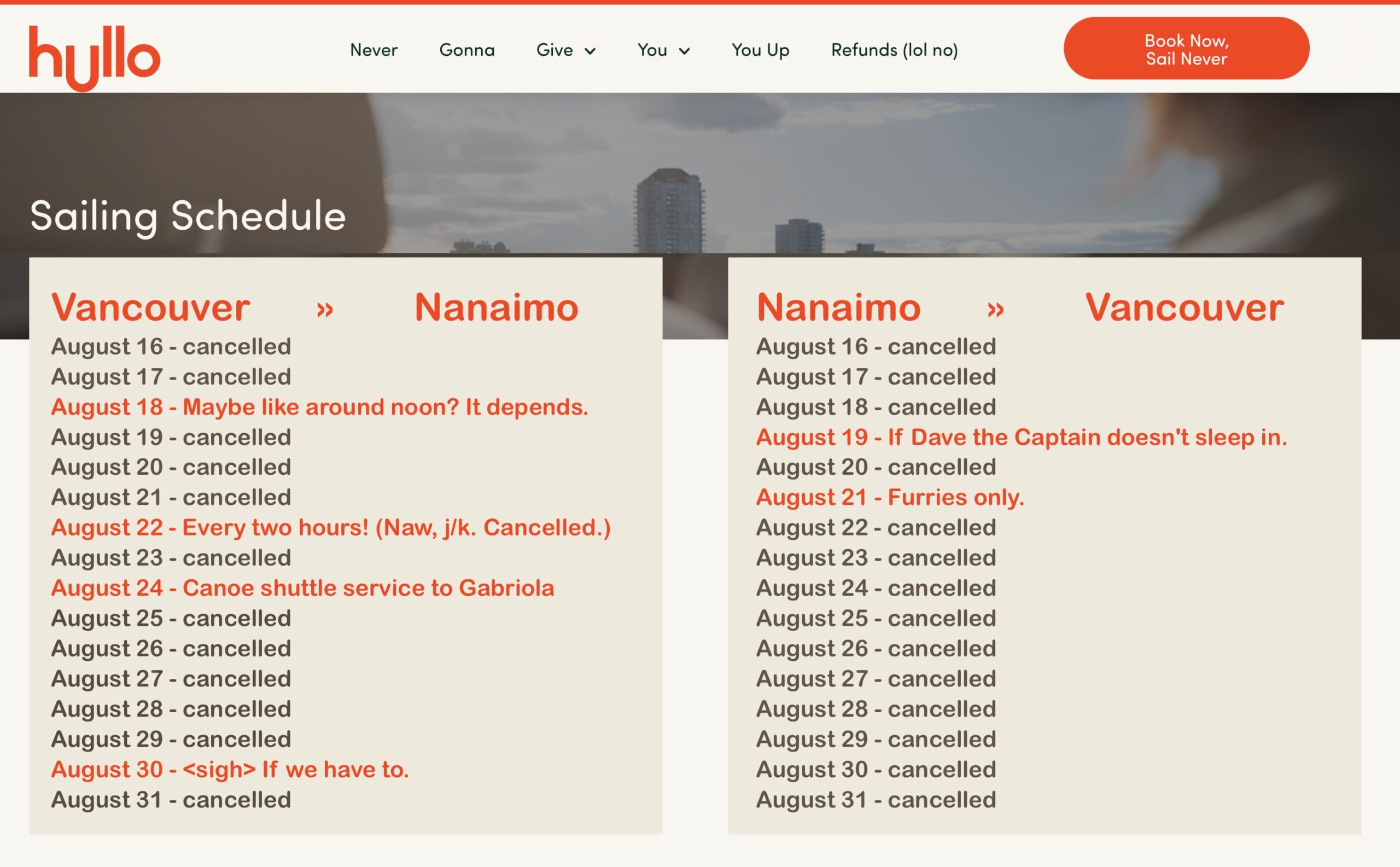Click the 'You' dropdown arrow
Screen dimensions: 1400x867
pyautogui.click(x=684, y=50)
